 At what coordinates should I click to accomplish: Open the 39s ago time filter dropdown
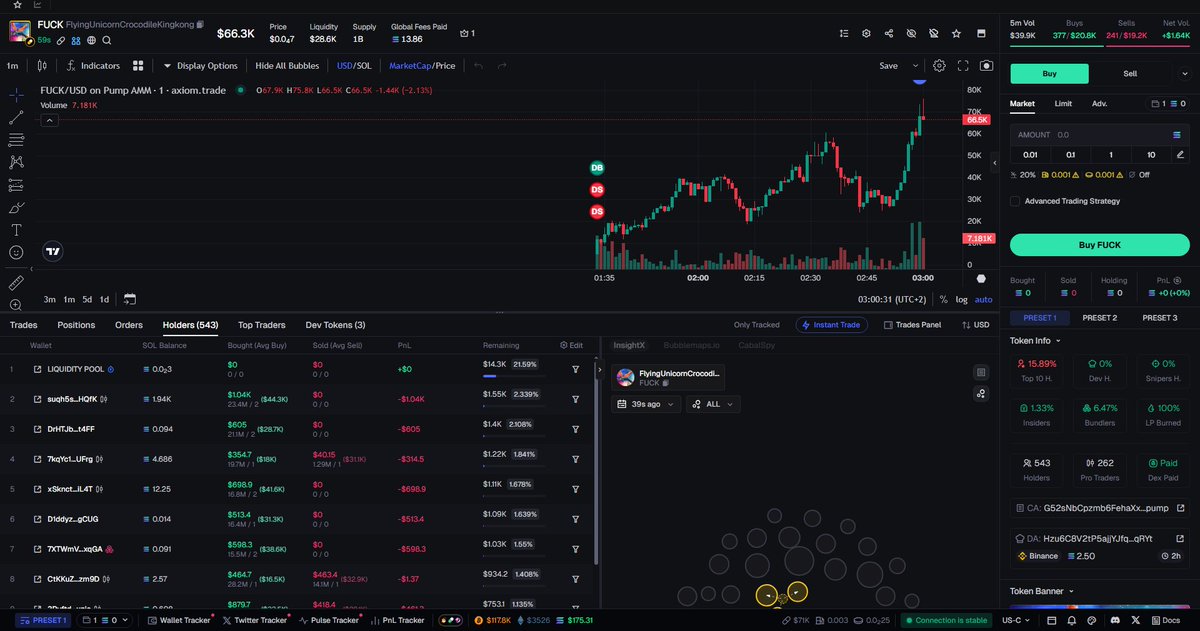tap(646, 404)
